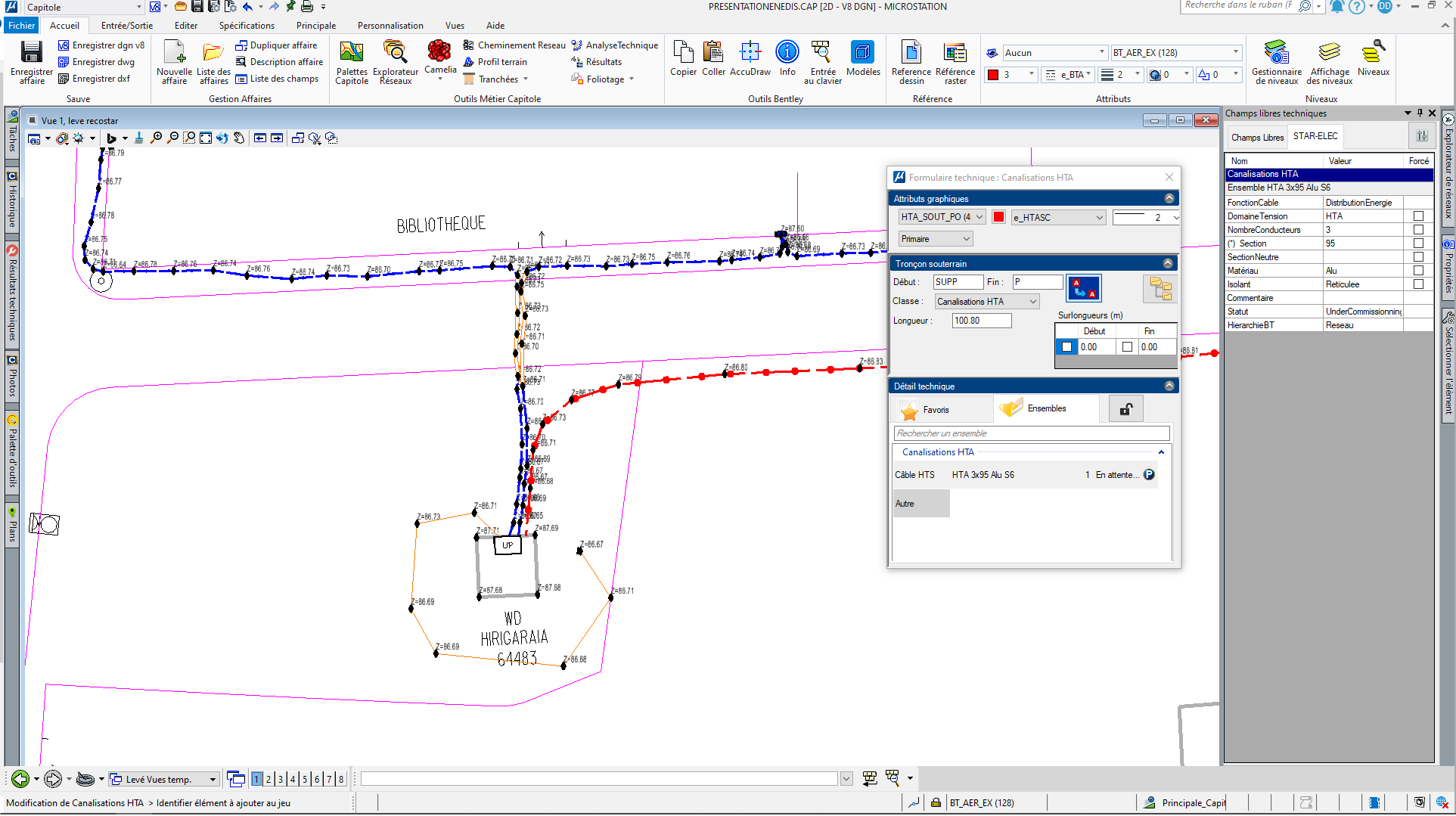Screen dimensions: 1456x816
Task: Select the Coller tool
Action: (713, 58)
